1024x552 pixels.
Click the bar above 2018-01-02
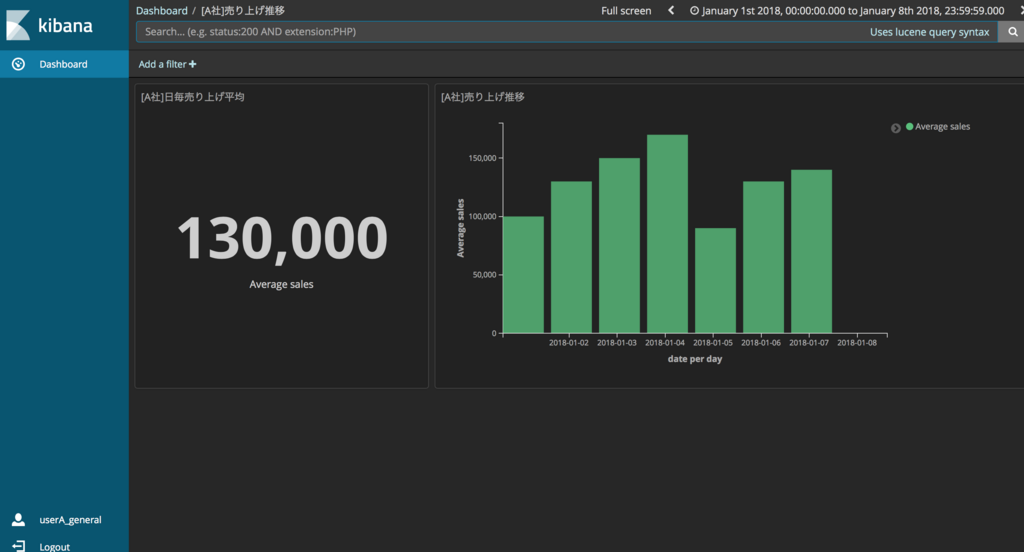click(571, 257)
